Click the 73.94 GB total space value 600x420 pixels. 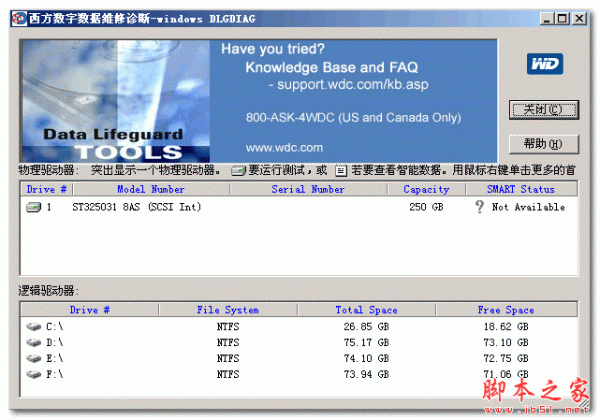366,374
